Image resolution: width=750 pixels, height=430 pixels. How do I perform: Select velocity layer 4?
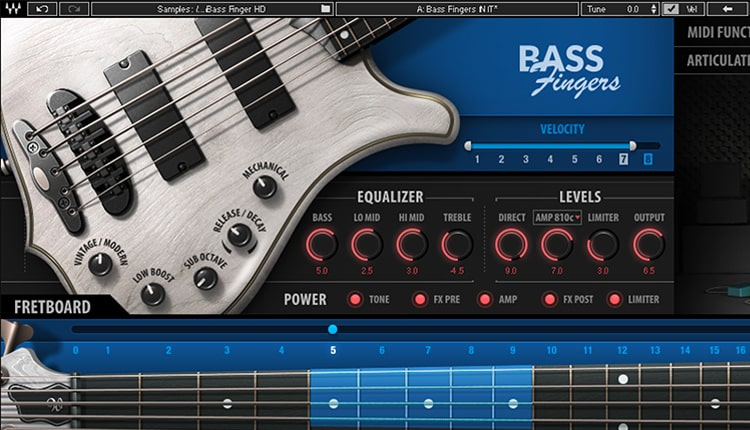(550, 160)
